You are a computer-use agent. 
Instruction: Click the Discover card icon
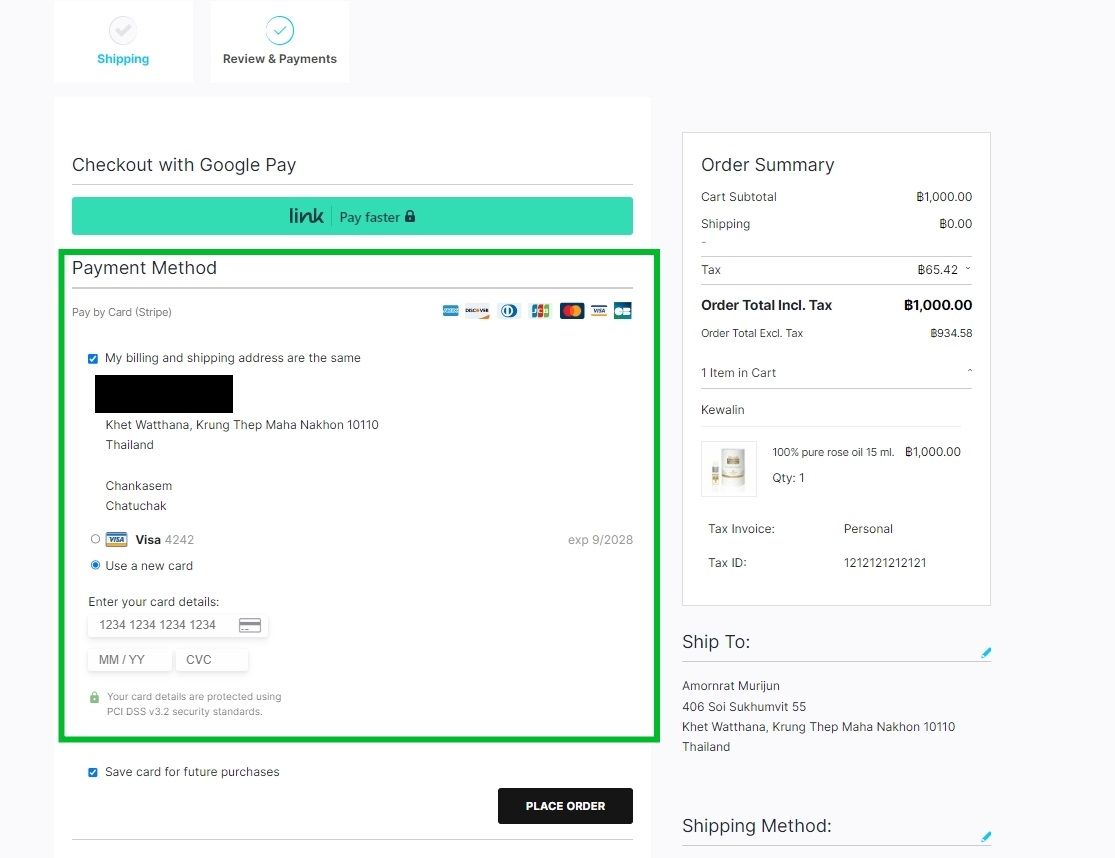477,311
